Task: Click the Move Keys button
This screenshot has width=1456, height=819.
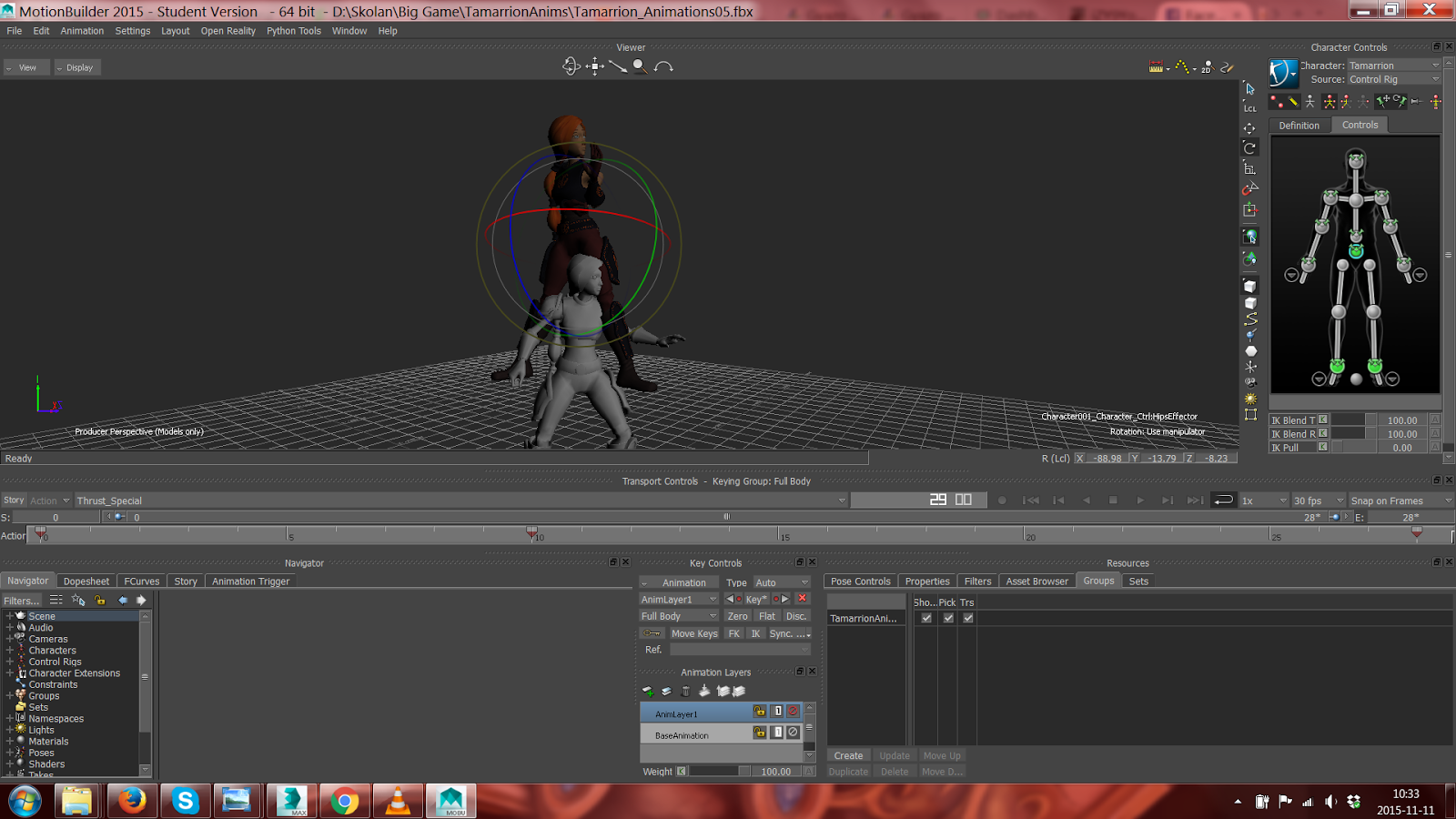Action: click(694, 633)
